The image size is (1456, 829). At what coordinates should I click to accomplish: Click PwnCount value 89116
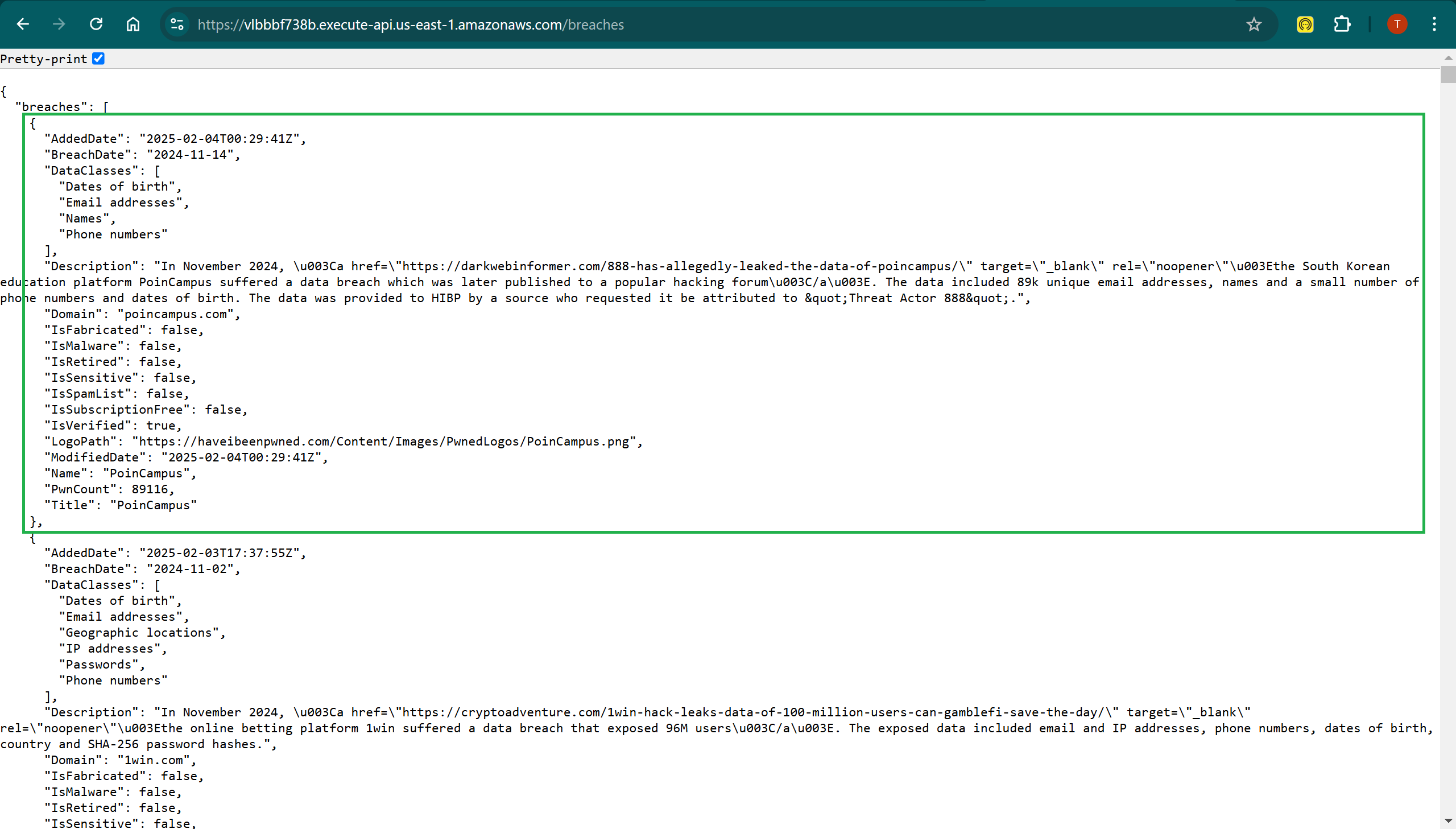[150, 490]
